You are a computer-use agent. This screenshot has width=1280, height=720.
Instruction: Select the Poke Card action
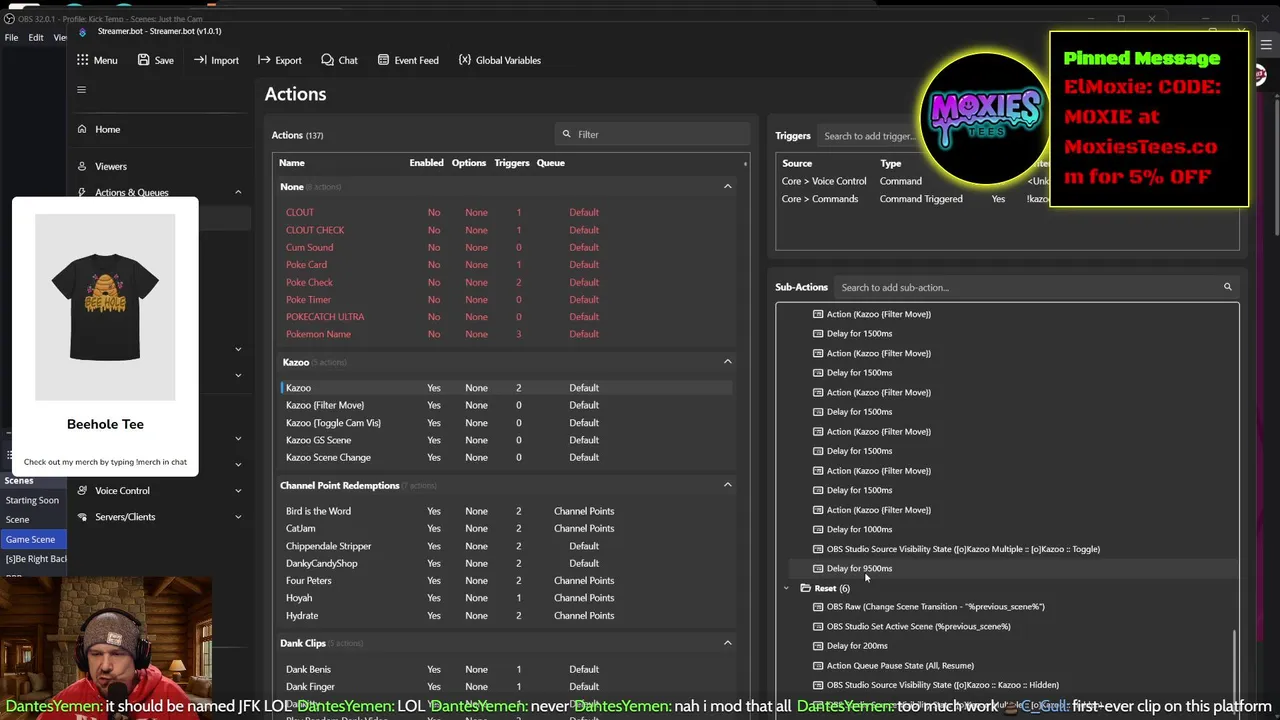point(505,265)
